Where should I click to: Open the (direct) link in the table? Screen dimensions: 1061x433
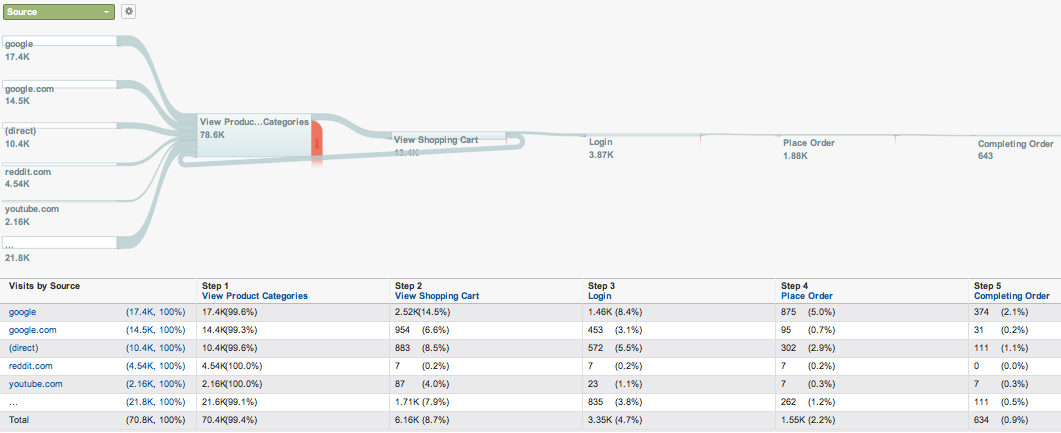[x=26, y=348]
